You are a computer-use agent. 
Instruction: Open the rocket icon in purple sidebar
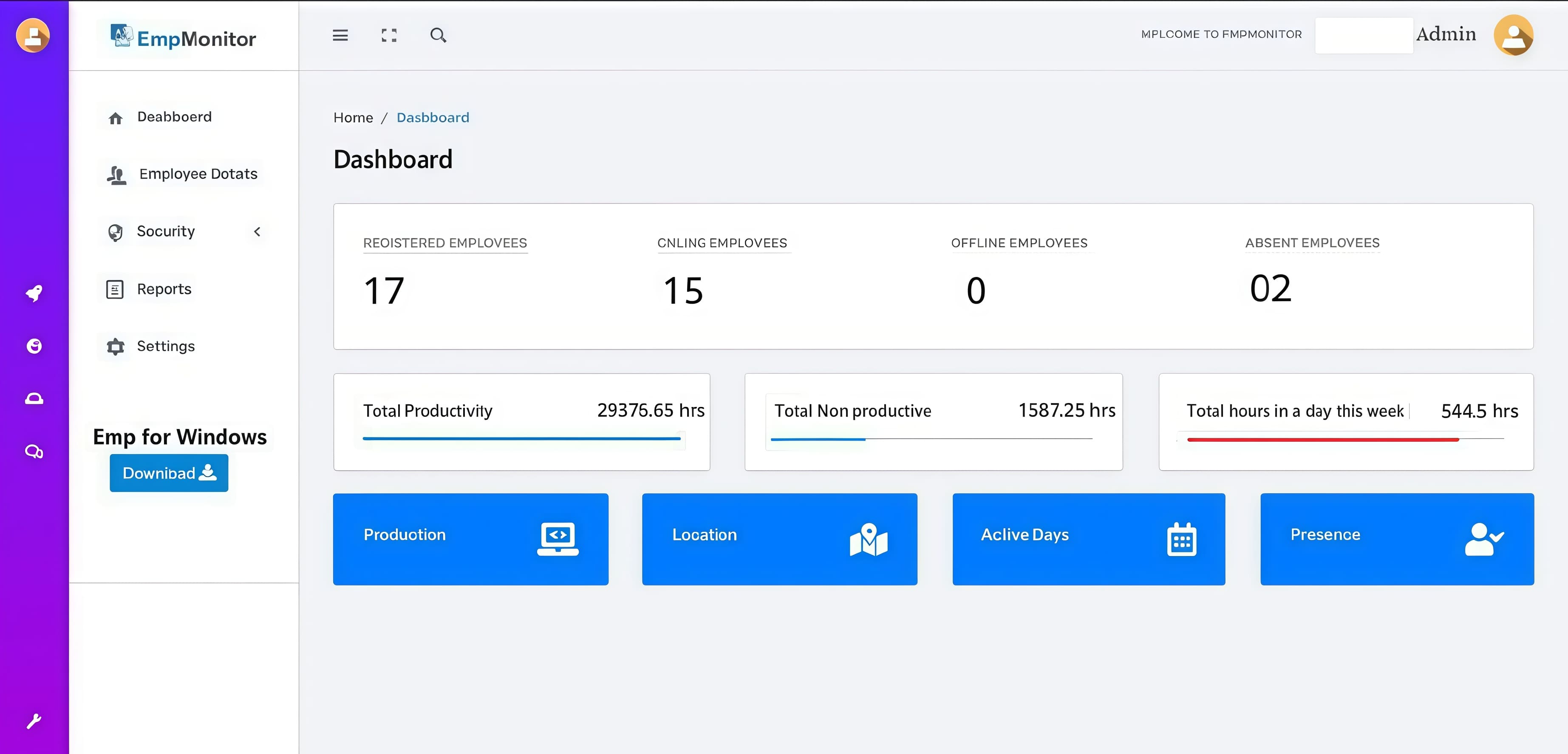tap(34, 294)
